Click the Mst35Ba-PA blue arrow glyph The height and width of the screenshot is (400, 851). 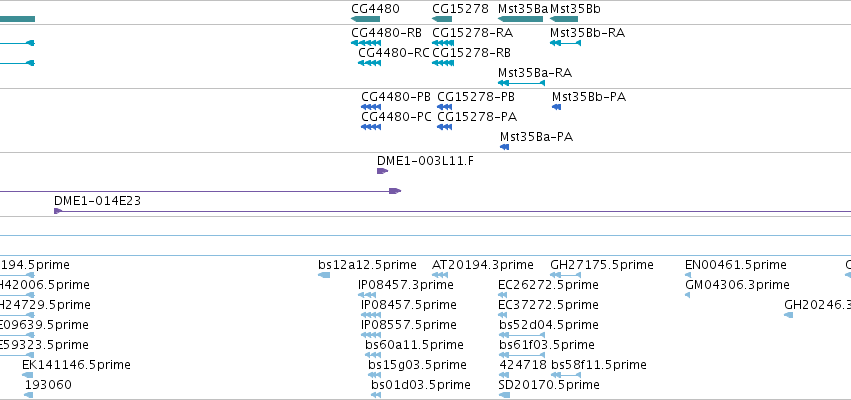pos(504,147)
